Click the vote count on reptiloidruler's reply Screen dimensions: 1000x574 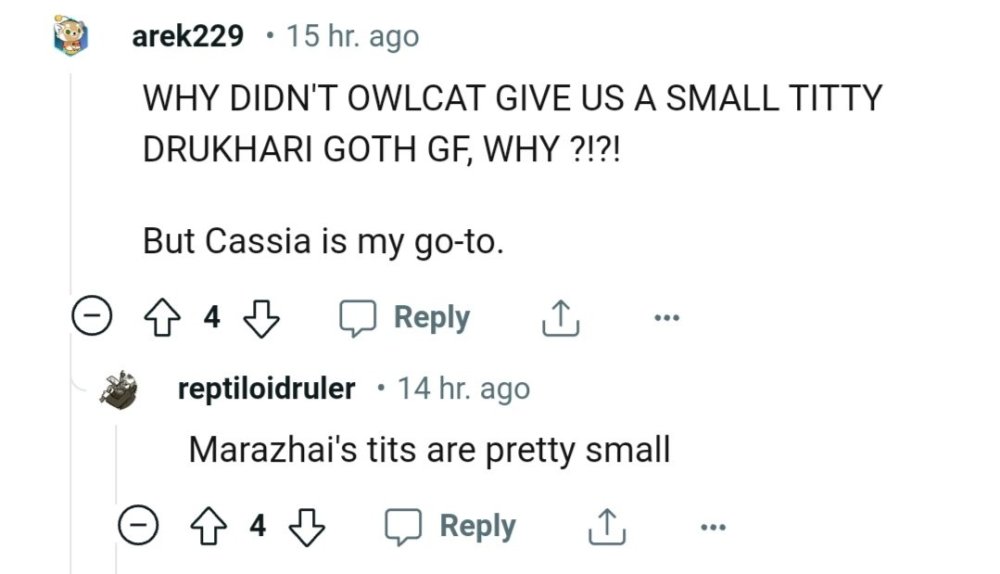(x=259, y=526)
